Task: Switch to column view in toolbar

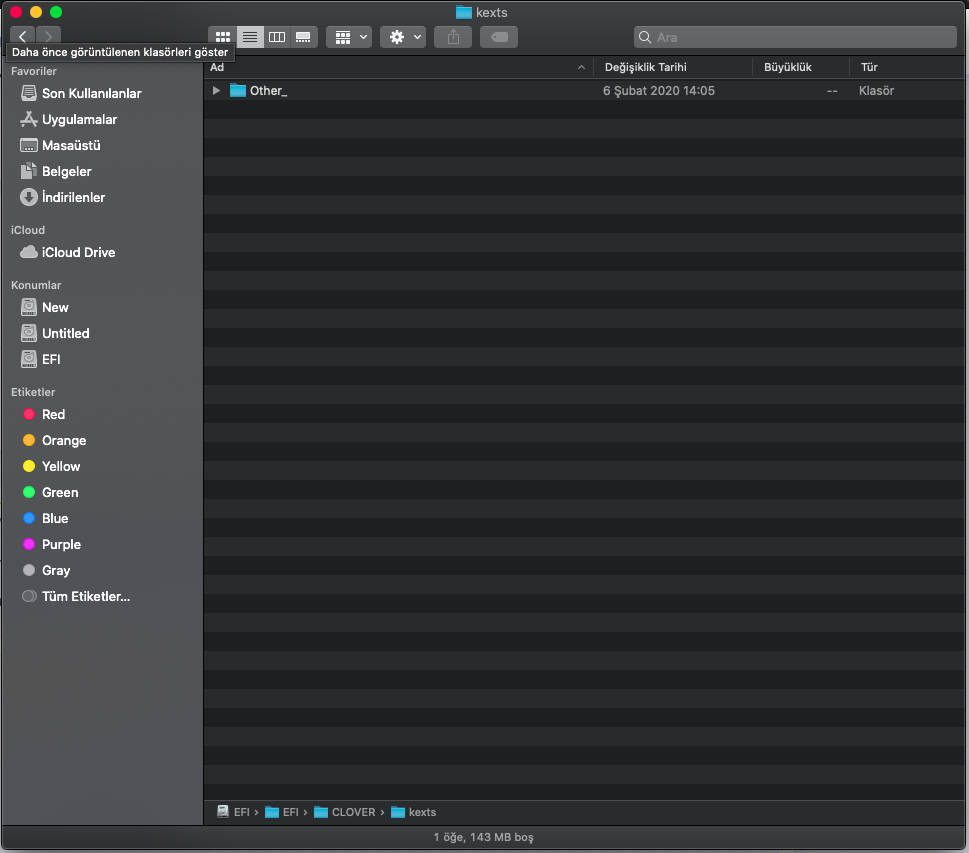Action: [x=277, y=37]
